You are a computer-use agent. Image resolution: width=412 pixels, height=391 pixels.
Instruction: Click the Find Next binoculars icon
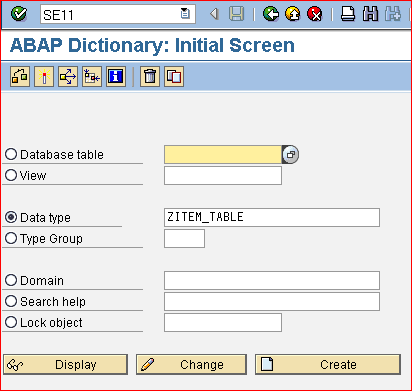tap(393, 14)
